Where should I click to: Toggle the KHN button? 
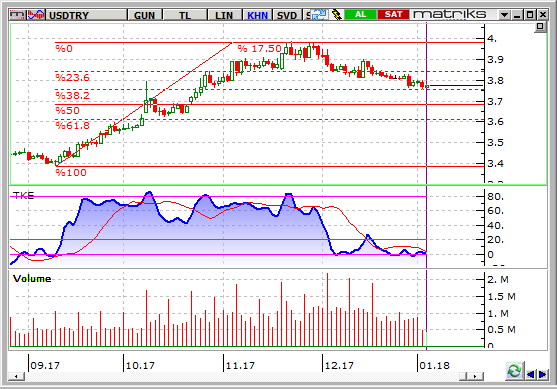[257, 15]
